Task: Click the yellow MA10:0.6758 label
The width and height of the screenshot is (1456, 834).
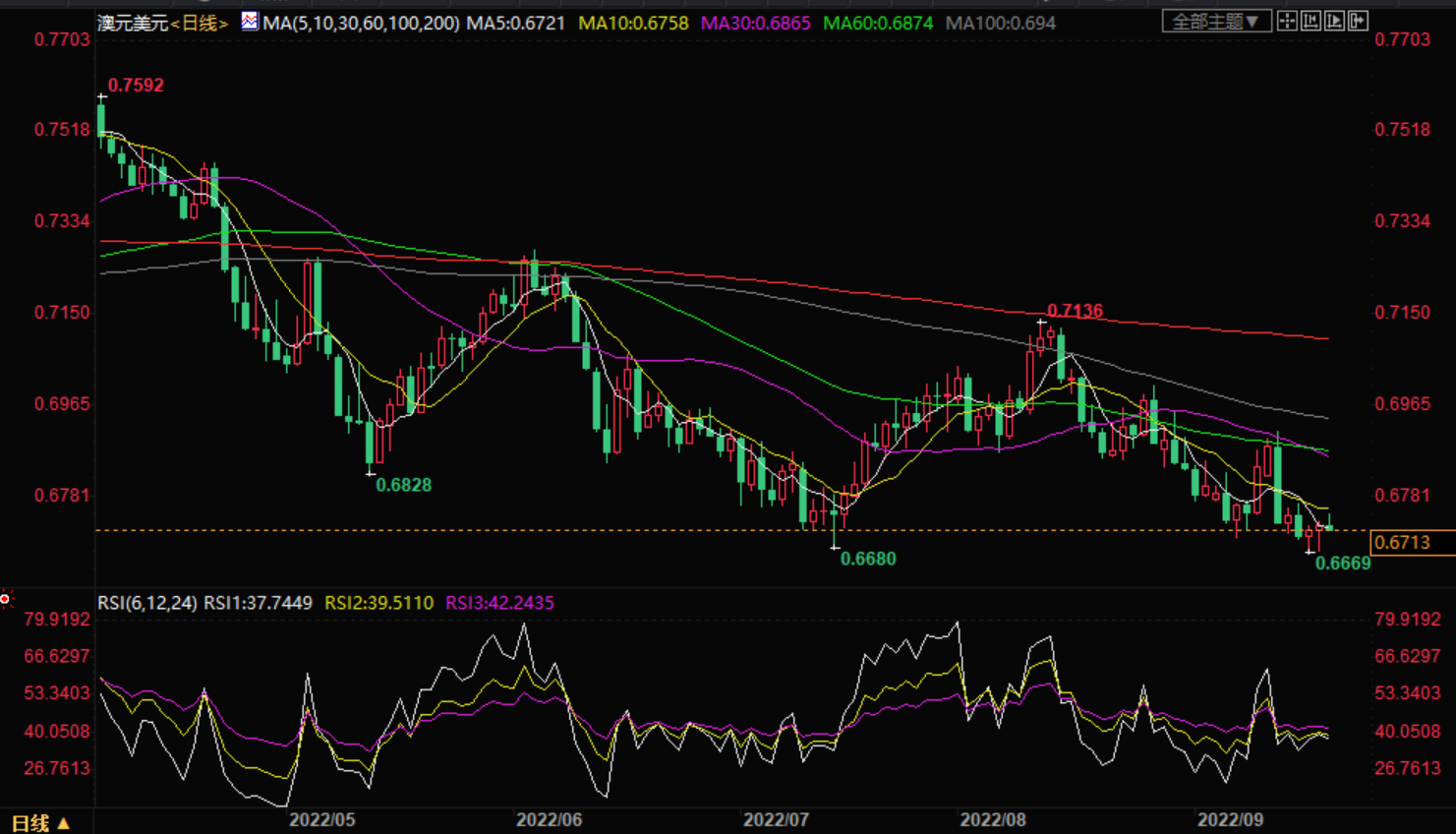Action: (633, 22)
